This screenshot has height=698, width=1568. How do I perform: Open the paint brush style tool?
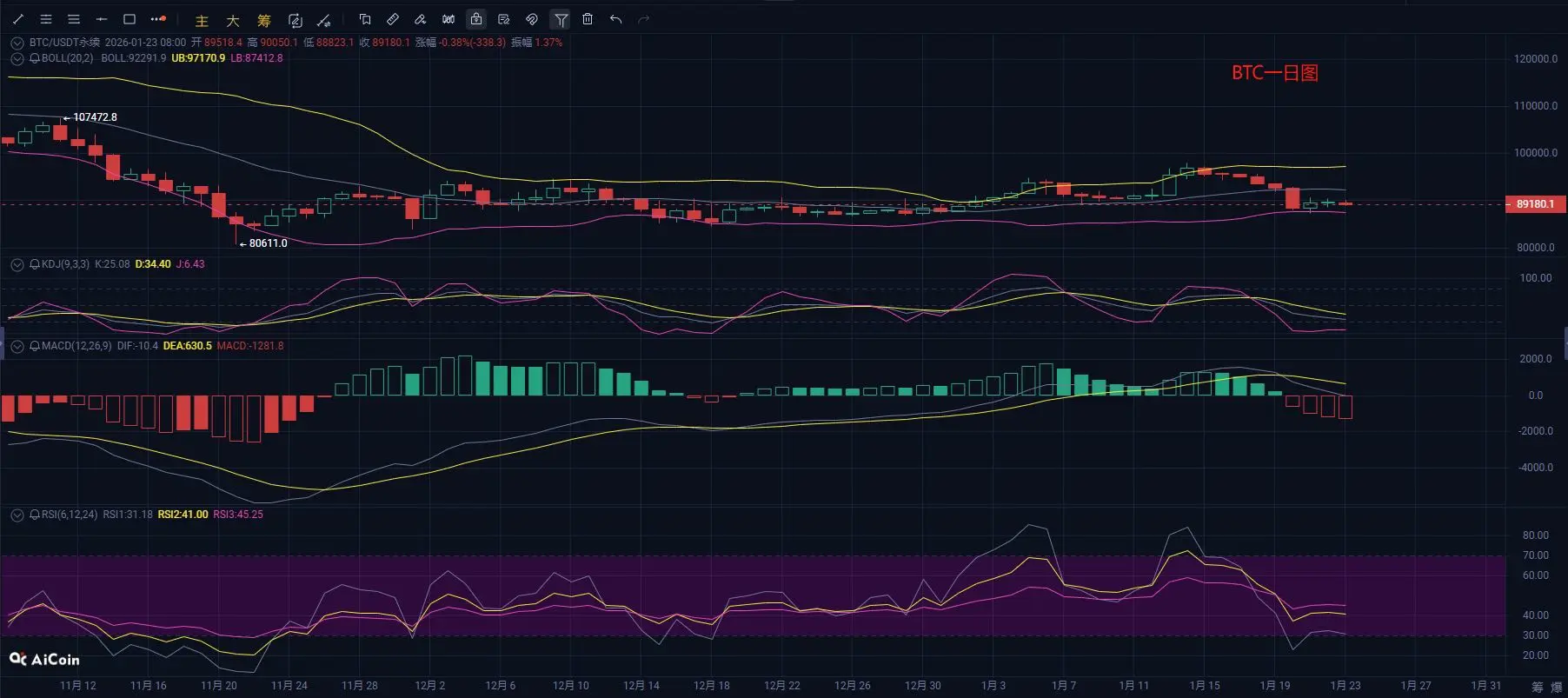click(421, 19)
